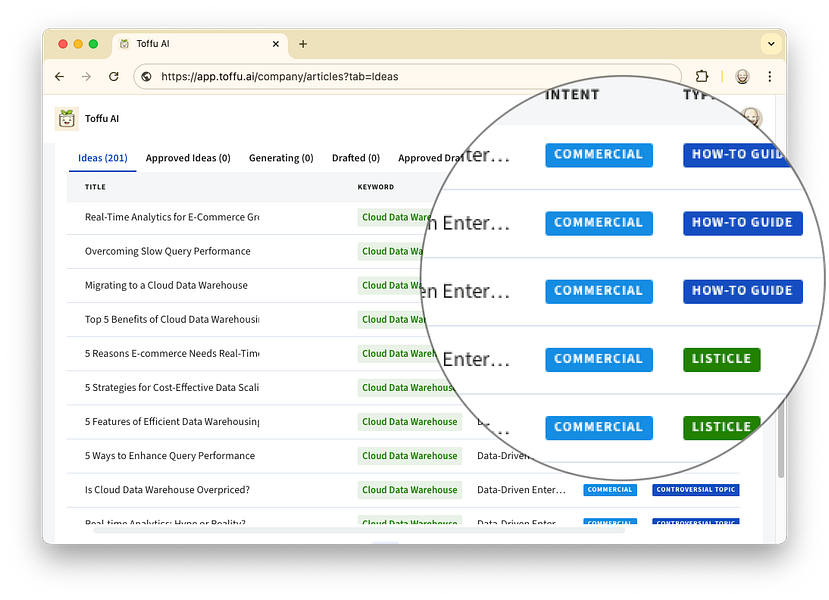
Task: Click the horizontal table scrollbar
Action: (359, 530)
